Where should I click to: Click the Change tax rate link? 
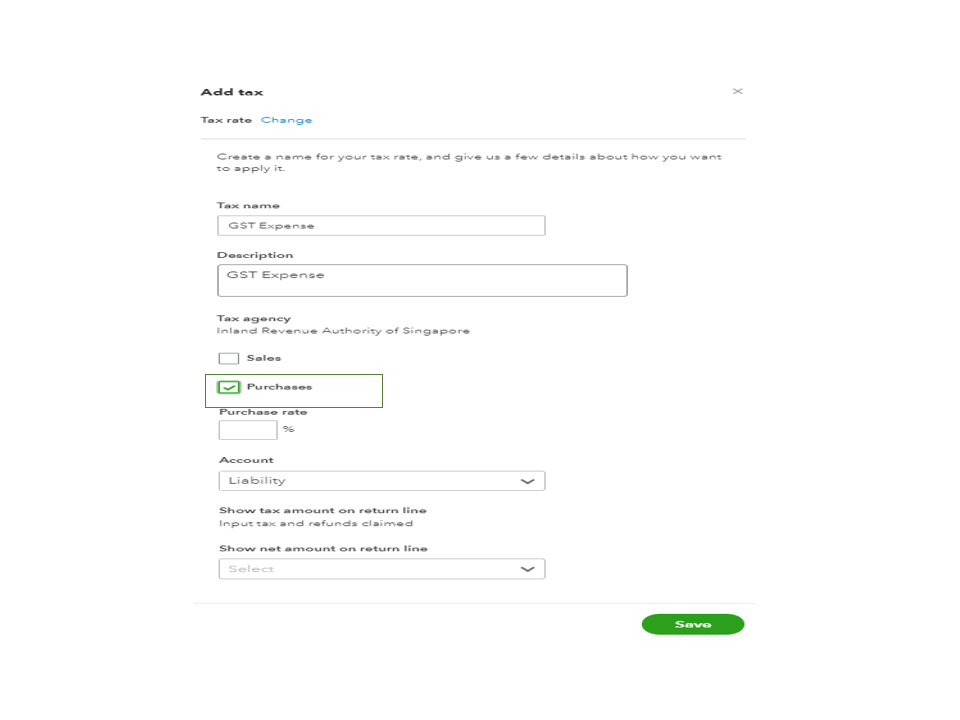pos(286,120)
